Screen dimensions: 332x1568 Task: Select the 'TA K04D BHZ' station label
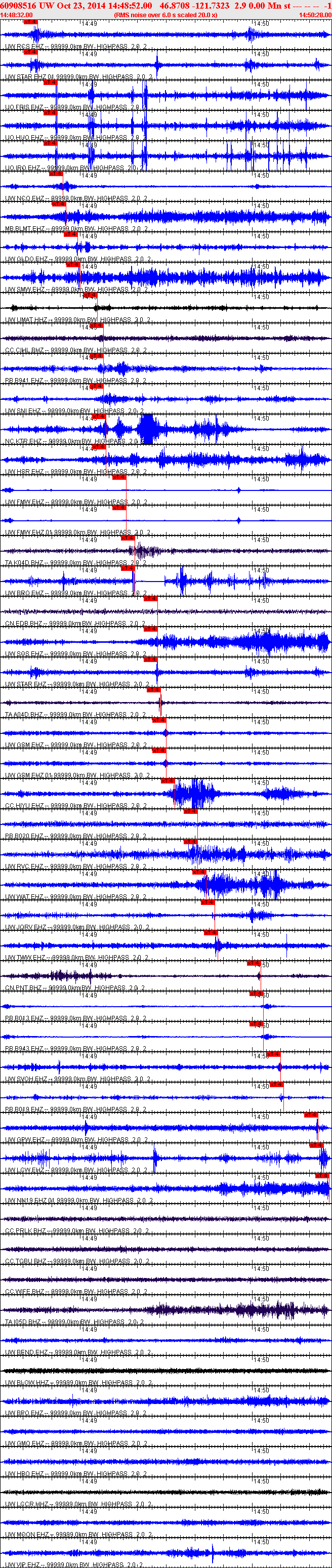coord(26,563)
